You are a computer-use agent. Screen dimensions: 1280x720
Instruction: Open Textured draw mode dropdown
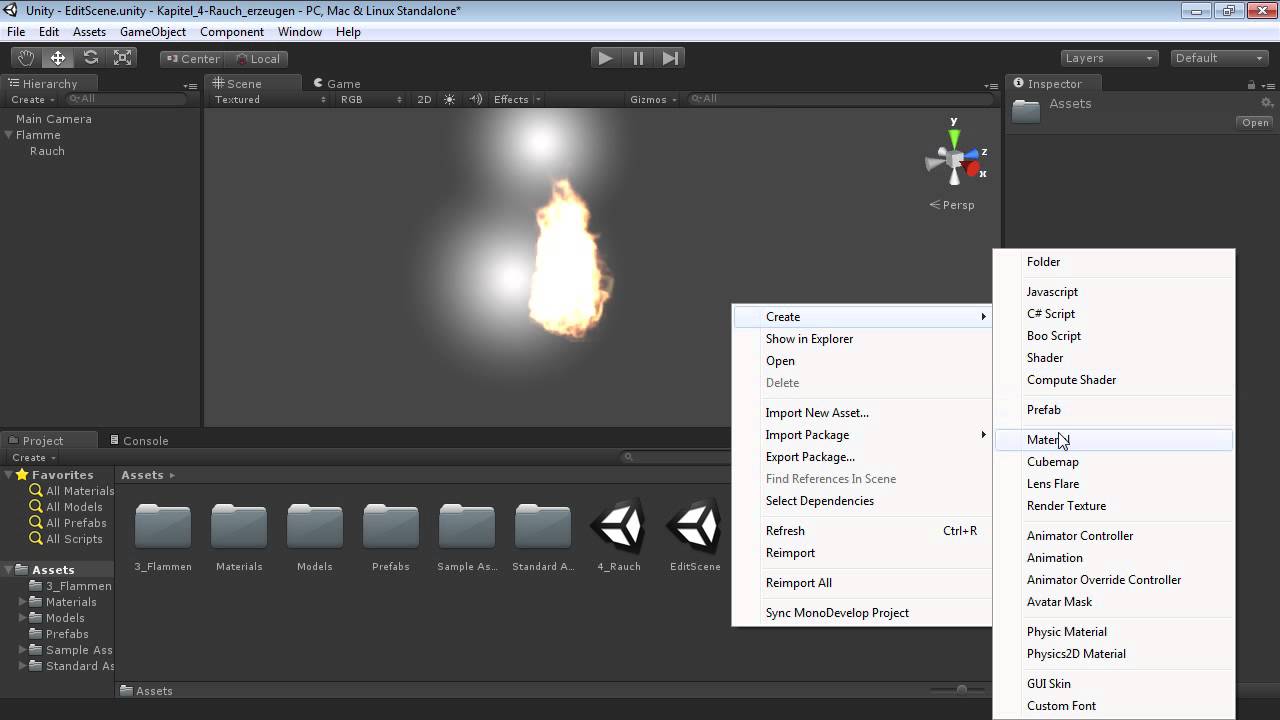click(270, 99)
